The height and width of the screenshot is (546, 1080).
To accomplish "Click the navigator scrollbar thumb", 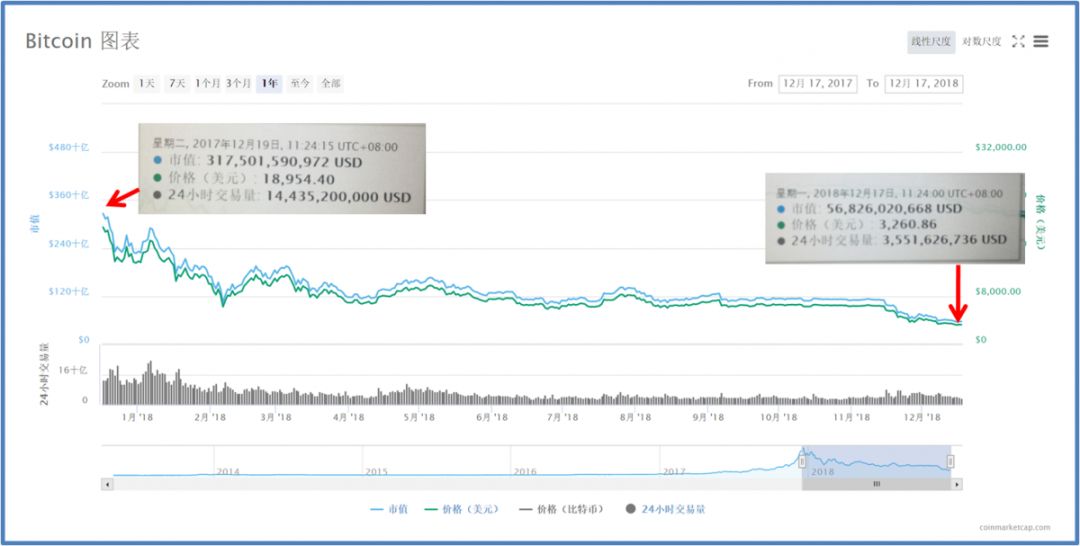I will point(876,484).
